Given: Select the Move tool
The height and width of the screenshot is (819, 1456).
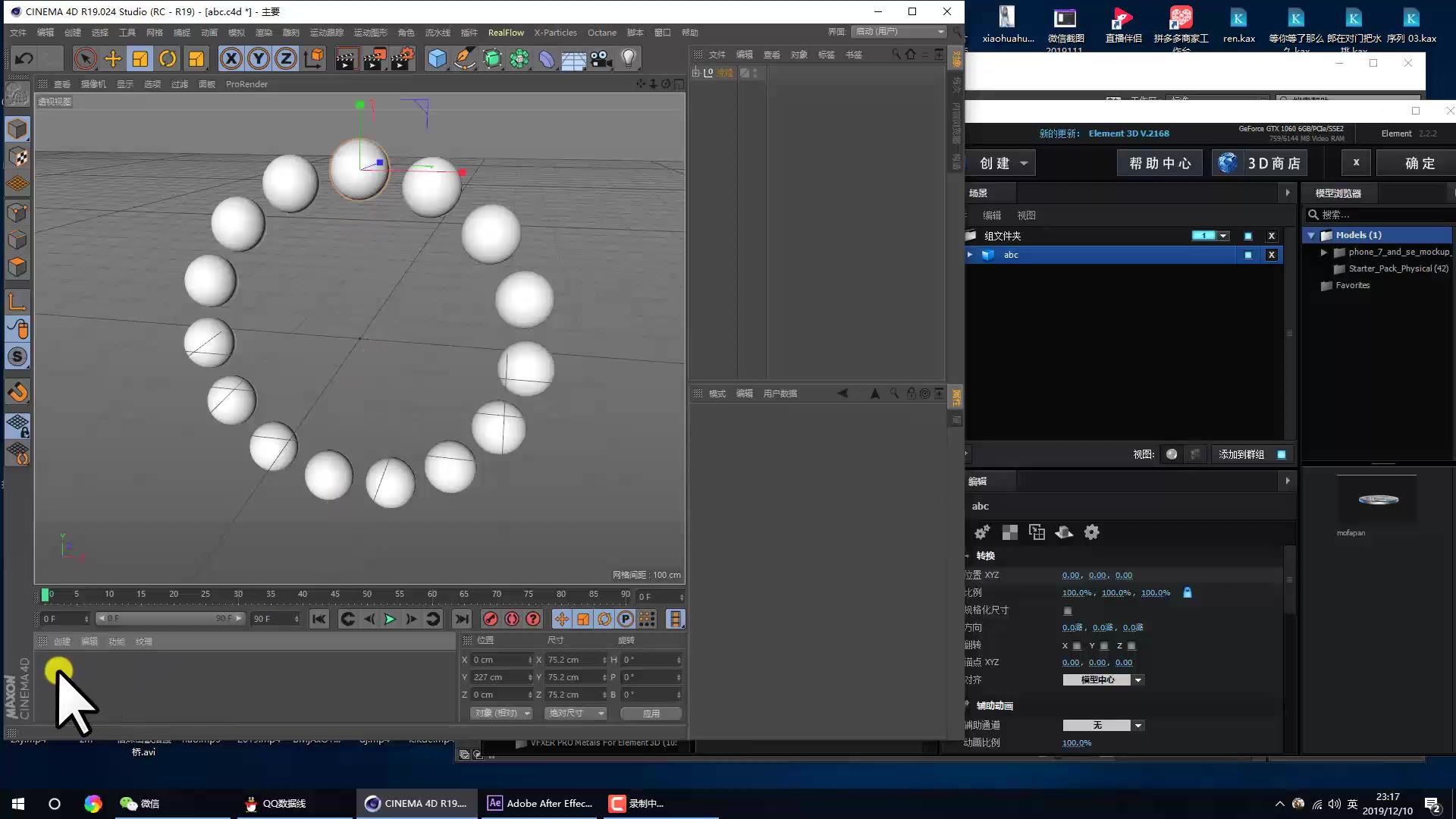Looking at the screenshot, I should [112, 58].
